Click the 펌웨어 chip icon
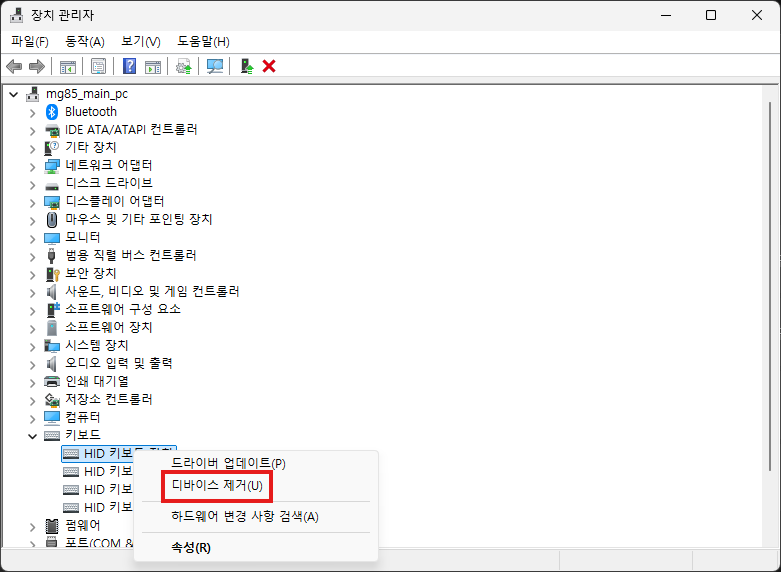Viewport: 781px width, 572px height. (52, 525)
